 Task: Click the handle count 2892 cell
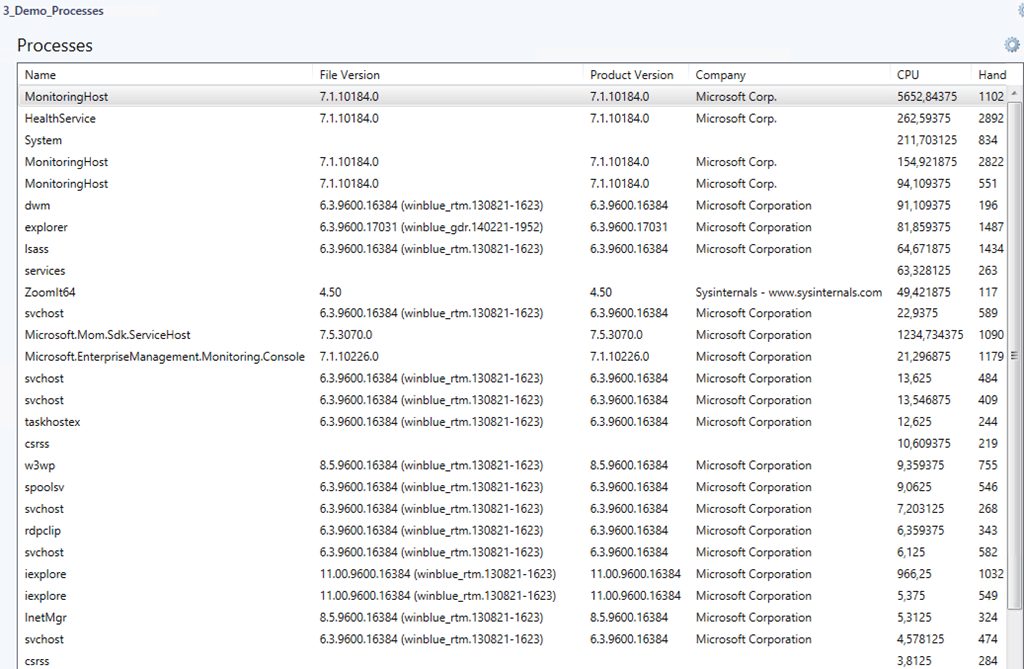[x=991, y=118]
